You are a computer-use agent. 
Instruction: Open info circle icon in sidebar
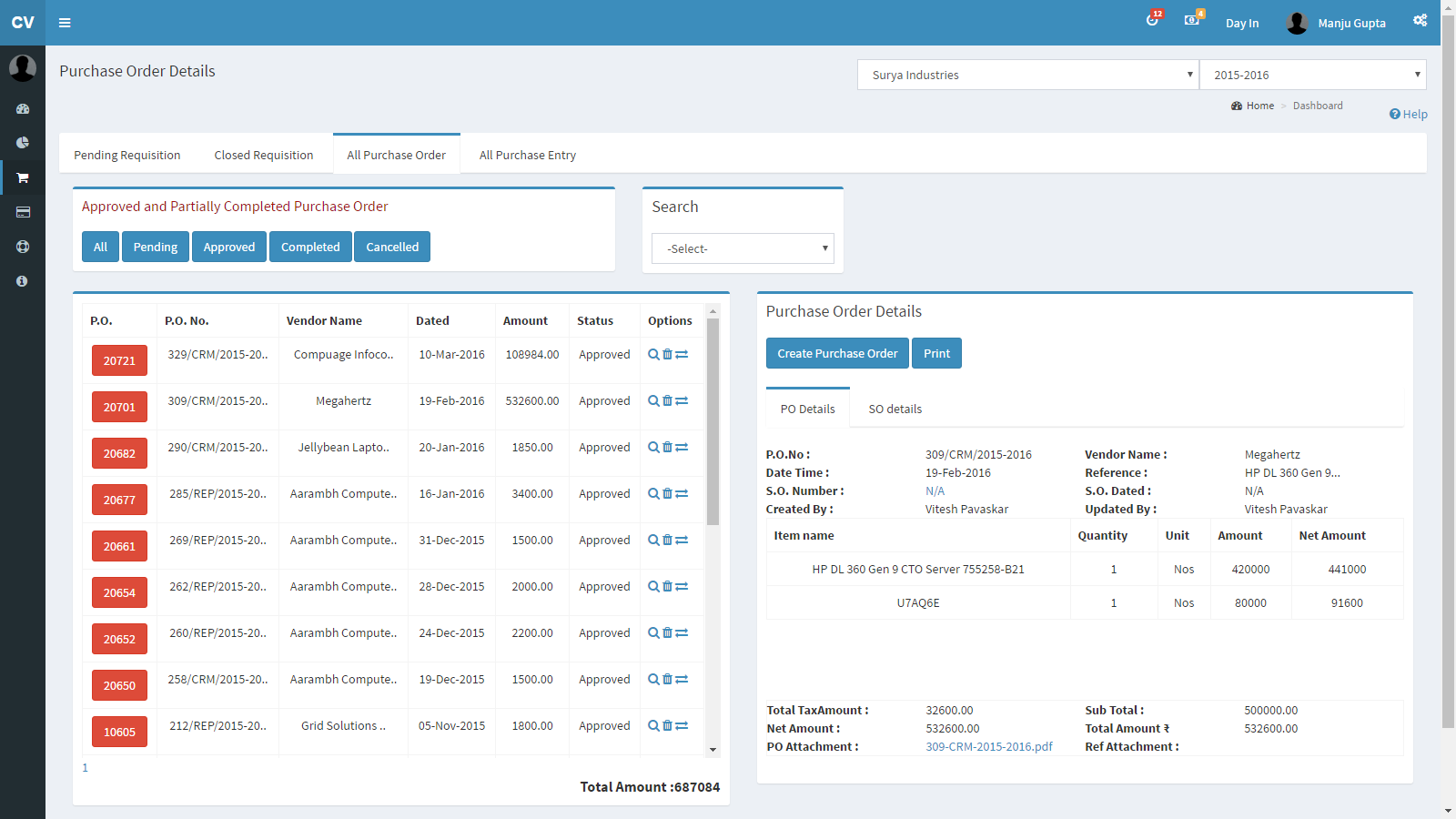(23, 281)
